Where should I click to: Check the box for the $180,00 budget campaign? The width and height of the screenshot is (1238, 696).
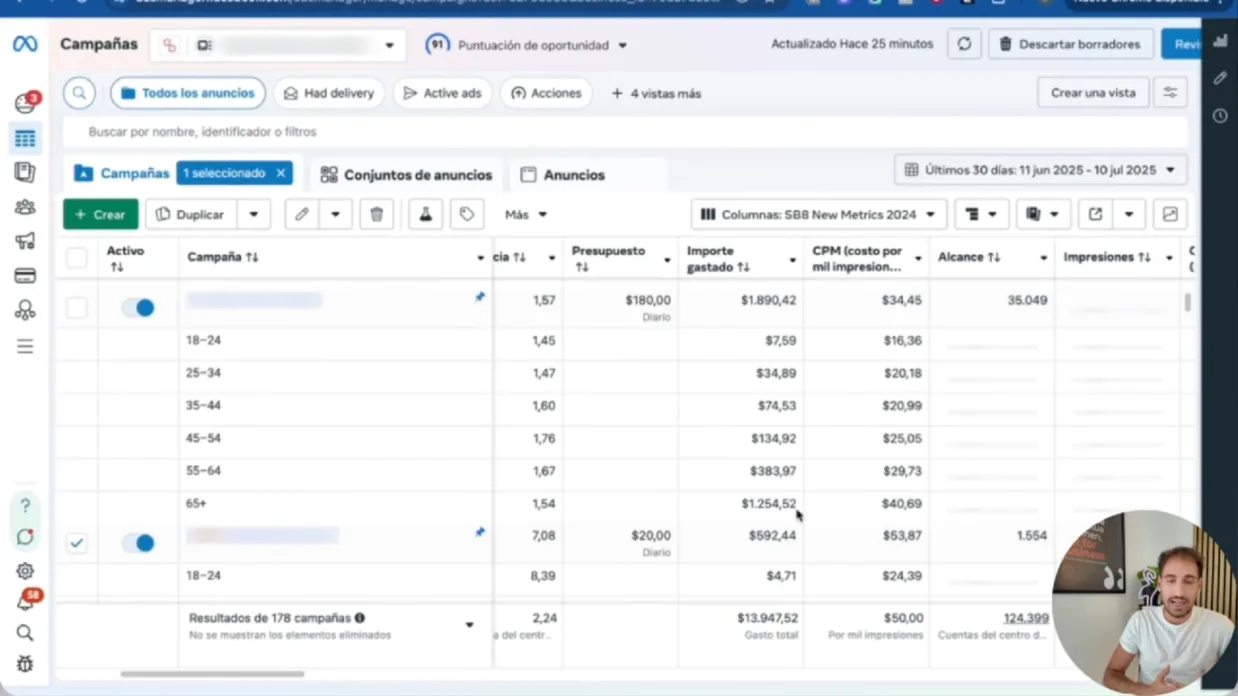tap(76, 308)
